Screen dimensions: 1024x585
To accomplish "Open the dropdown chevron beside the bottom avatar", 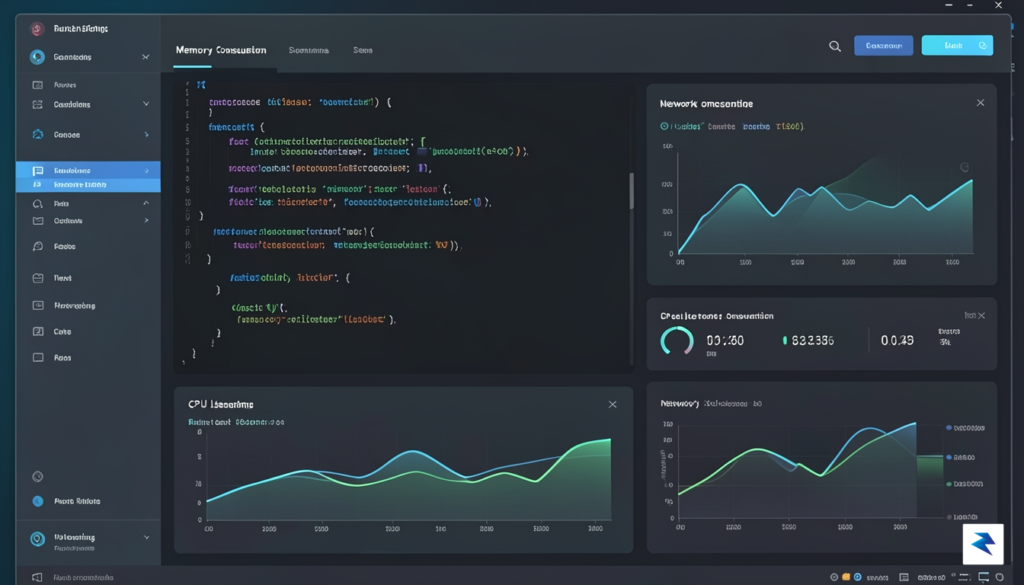I will pyautogui.click(x=146, y=537).
